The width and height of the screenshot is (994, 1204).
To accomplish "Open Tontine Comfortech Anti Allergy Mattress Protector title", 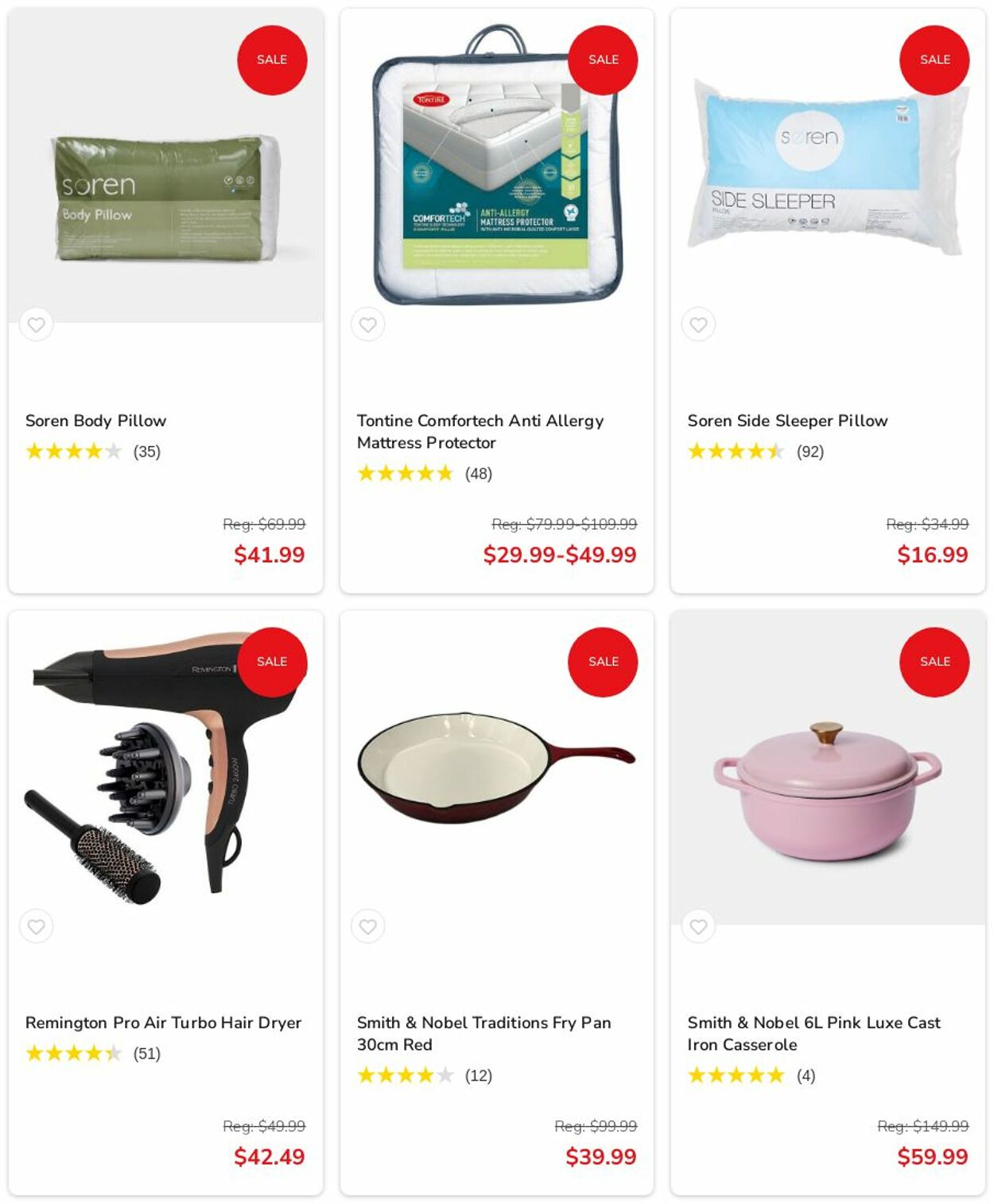I will point(480,432).
